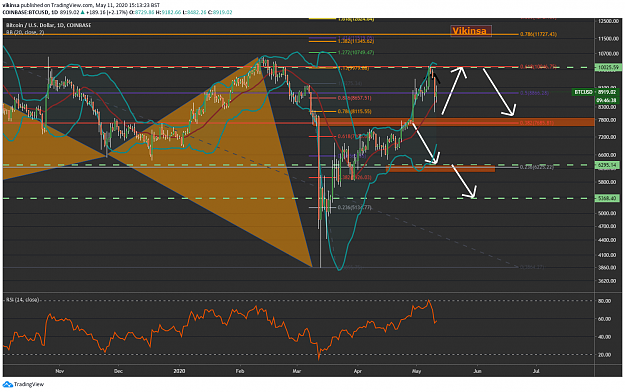The image size is (625, 392).
Task: Click the BB (20, close, 2) indicator label
Action: point(25,32)
